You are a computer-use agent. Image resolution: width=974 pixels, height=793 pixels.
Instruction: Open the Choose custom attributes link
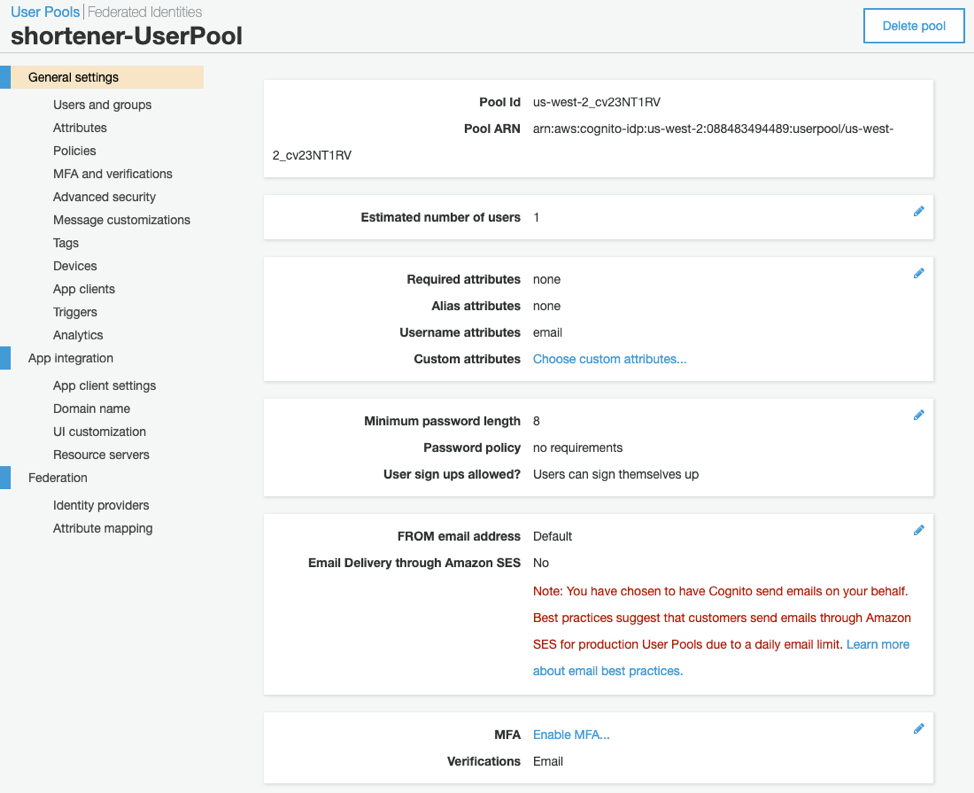point(609,359)
